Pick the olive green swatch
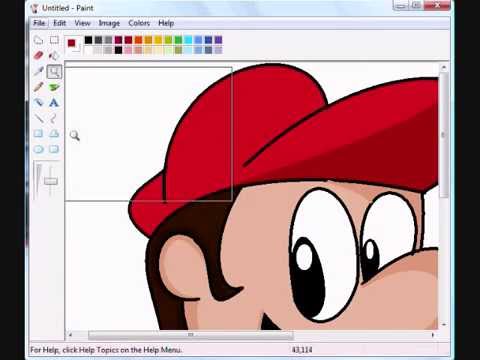Screen dimensions: 480x360 [x=178, y=50]
